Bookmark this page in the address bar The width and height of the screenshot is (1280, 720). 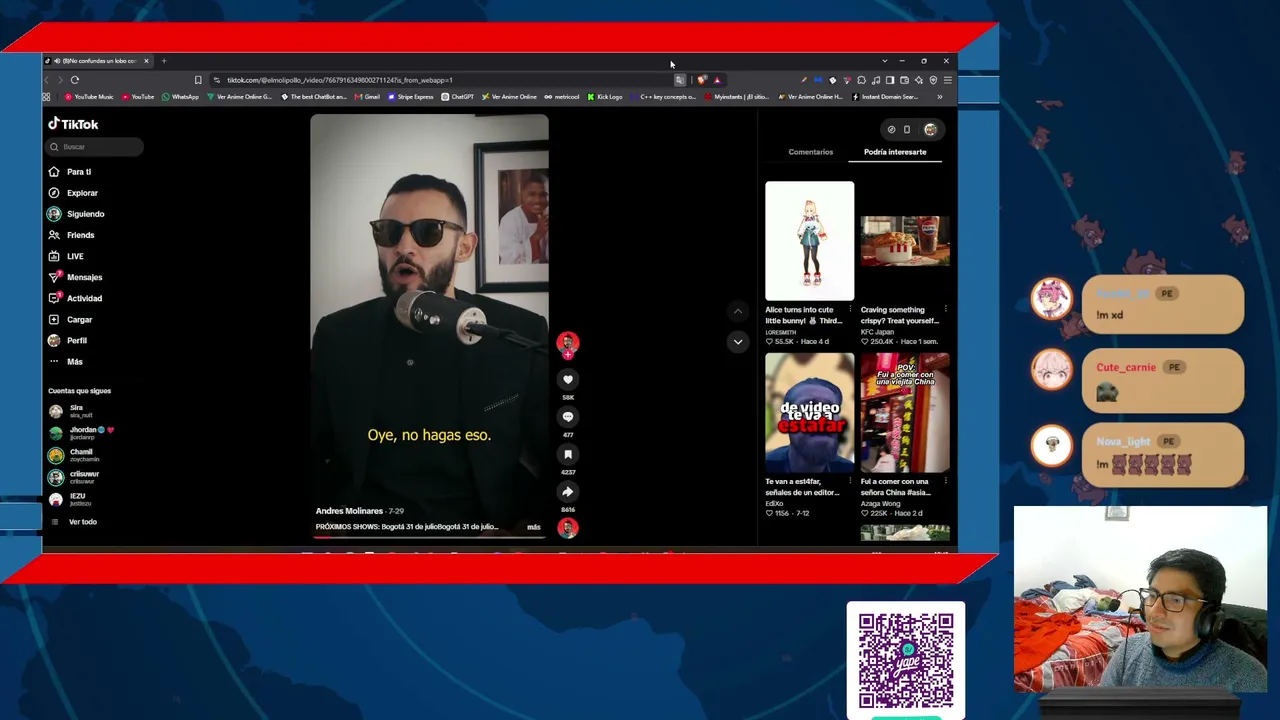(x=198, y=80)
